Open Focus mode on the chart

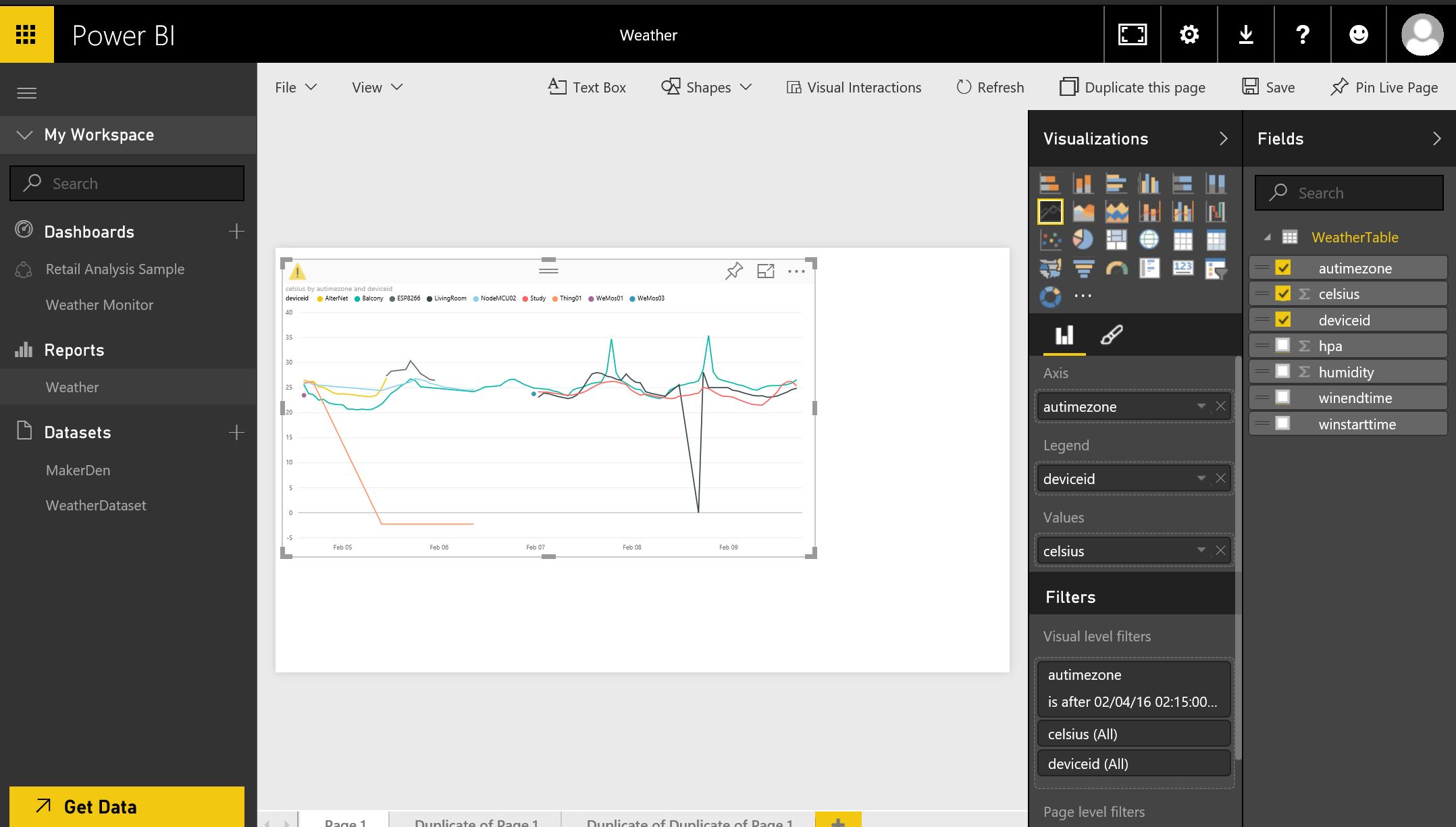(765, 271)
